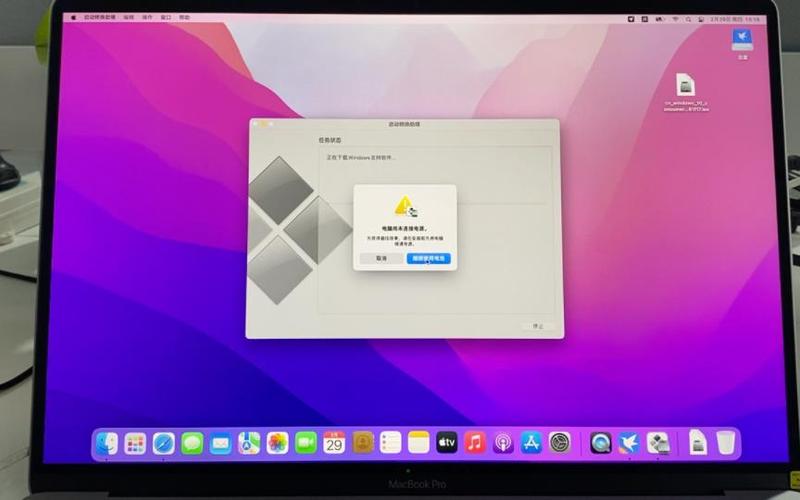Open the Music app in the Dock

click(475, 443)
